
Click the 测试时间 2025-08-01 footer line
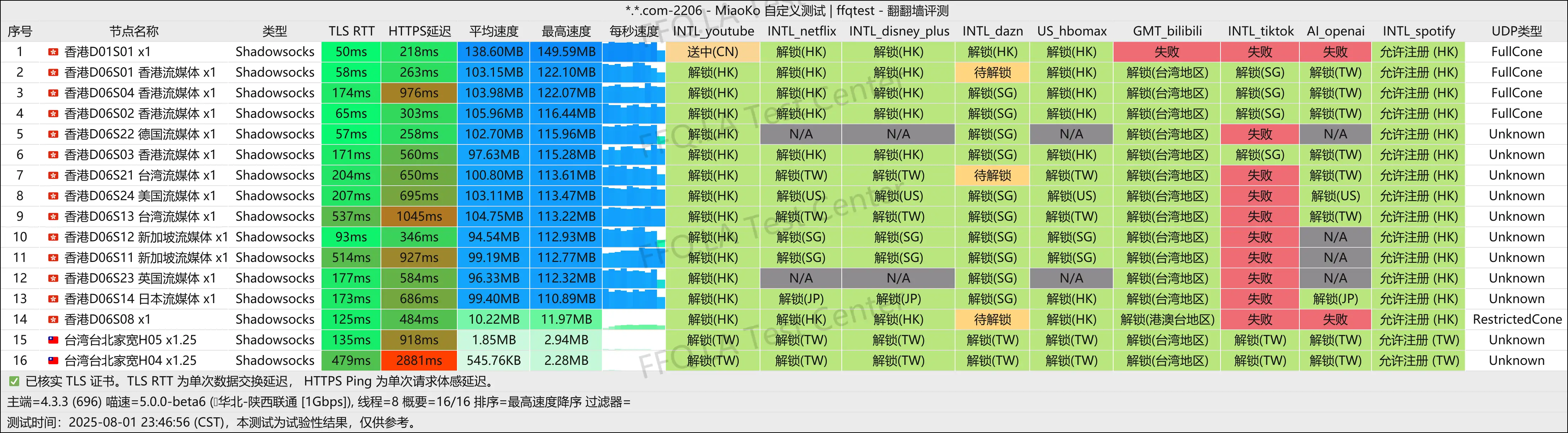point(212,423)
